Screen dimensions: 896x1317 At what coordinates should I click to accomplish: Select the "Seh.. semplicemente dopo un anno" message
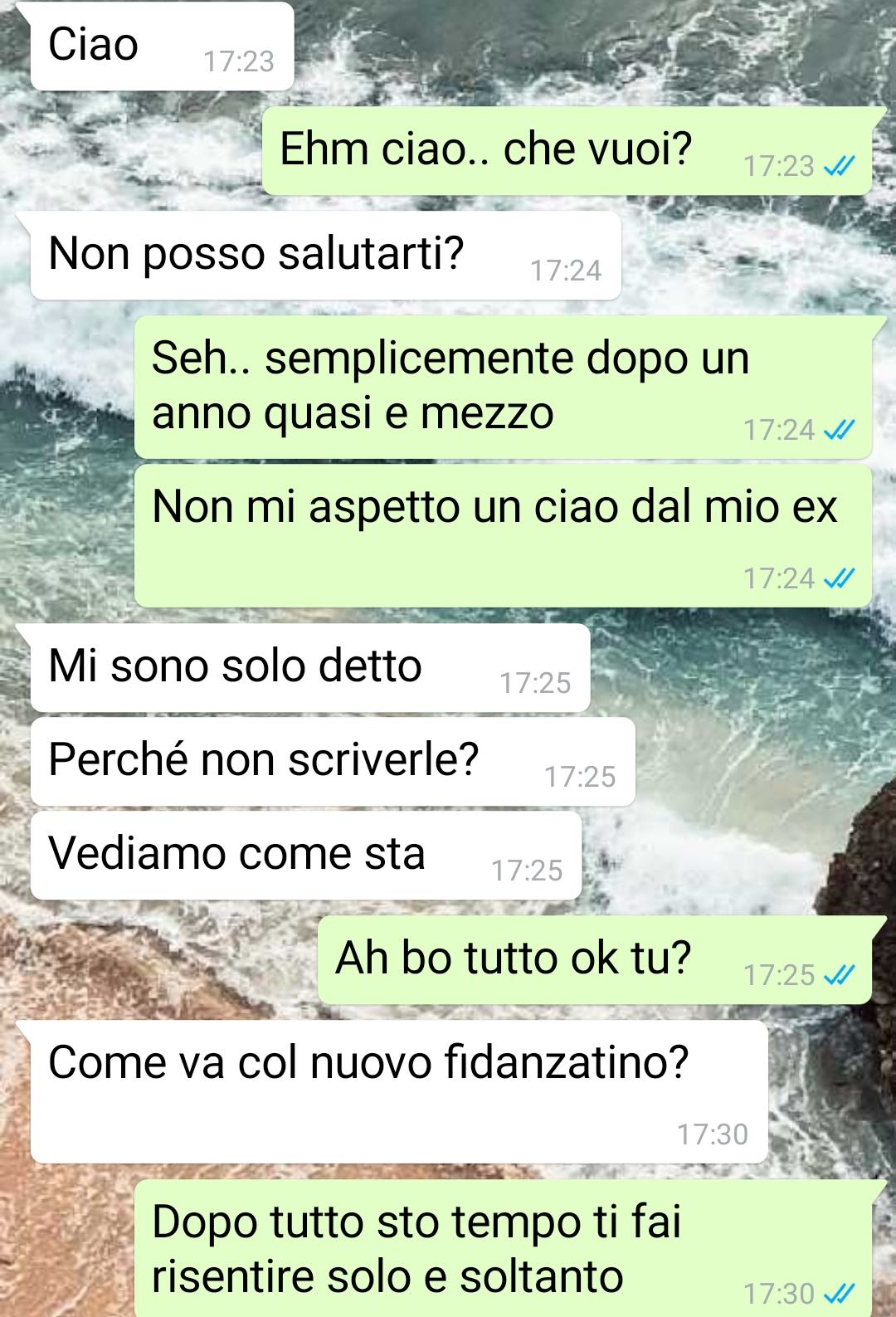(504, 387)
